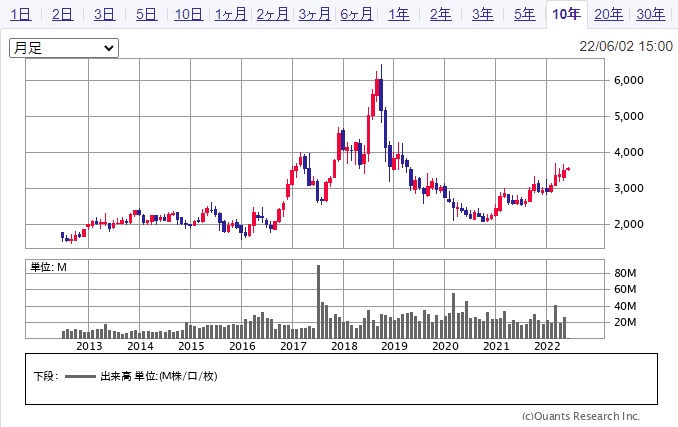
Task: Open the 5日 chart range
Action: pyautogui.click(x=146, y=14)
